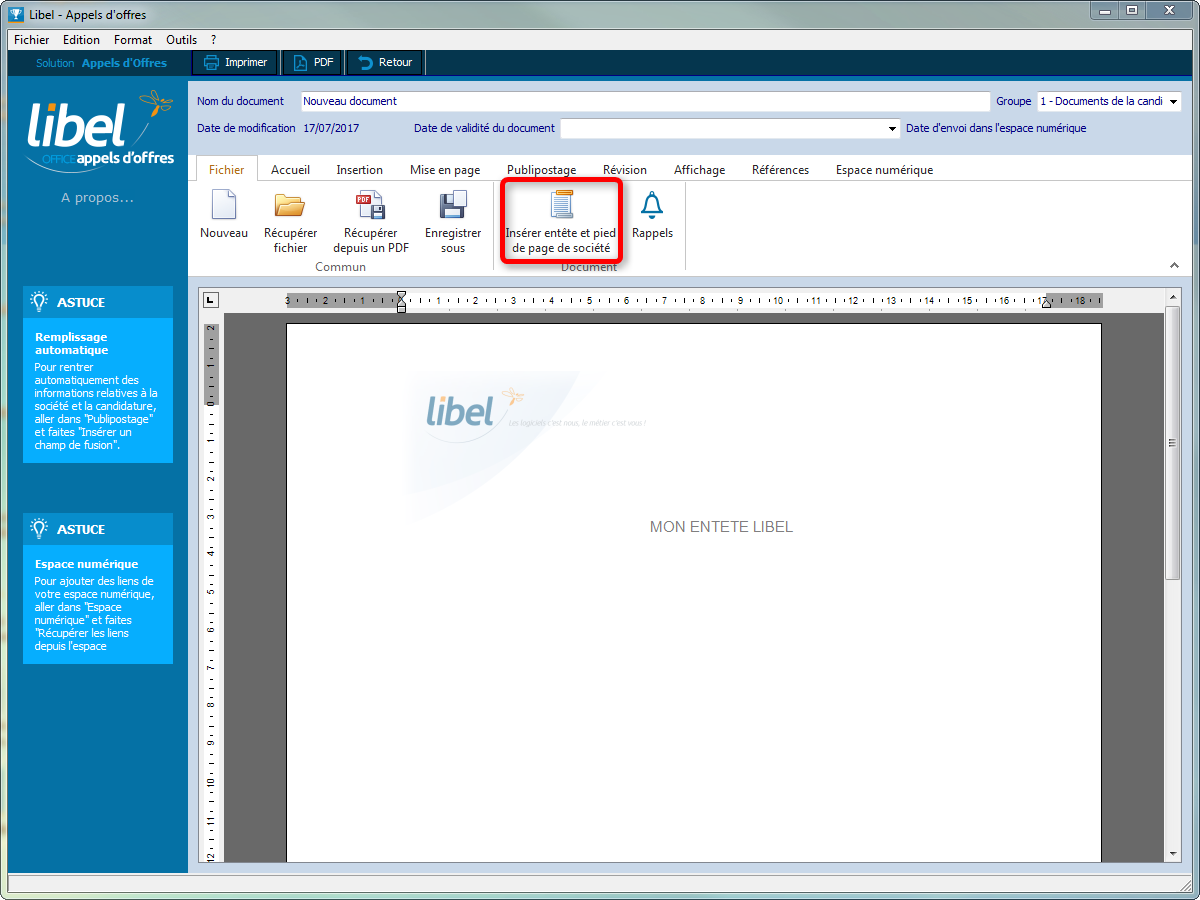1200x900 pixels.
Task: Click the scrollbar down arrow
Action: [1173, 854]
